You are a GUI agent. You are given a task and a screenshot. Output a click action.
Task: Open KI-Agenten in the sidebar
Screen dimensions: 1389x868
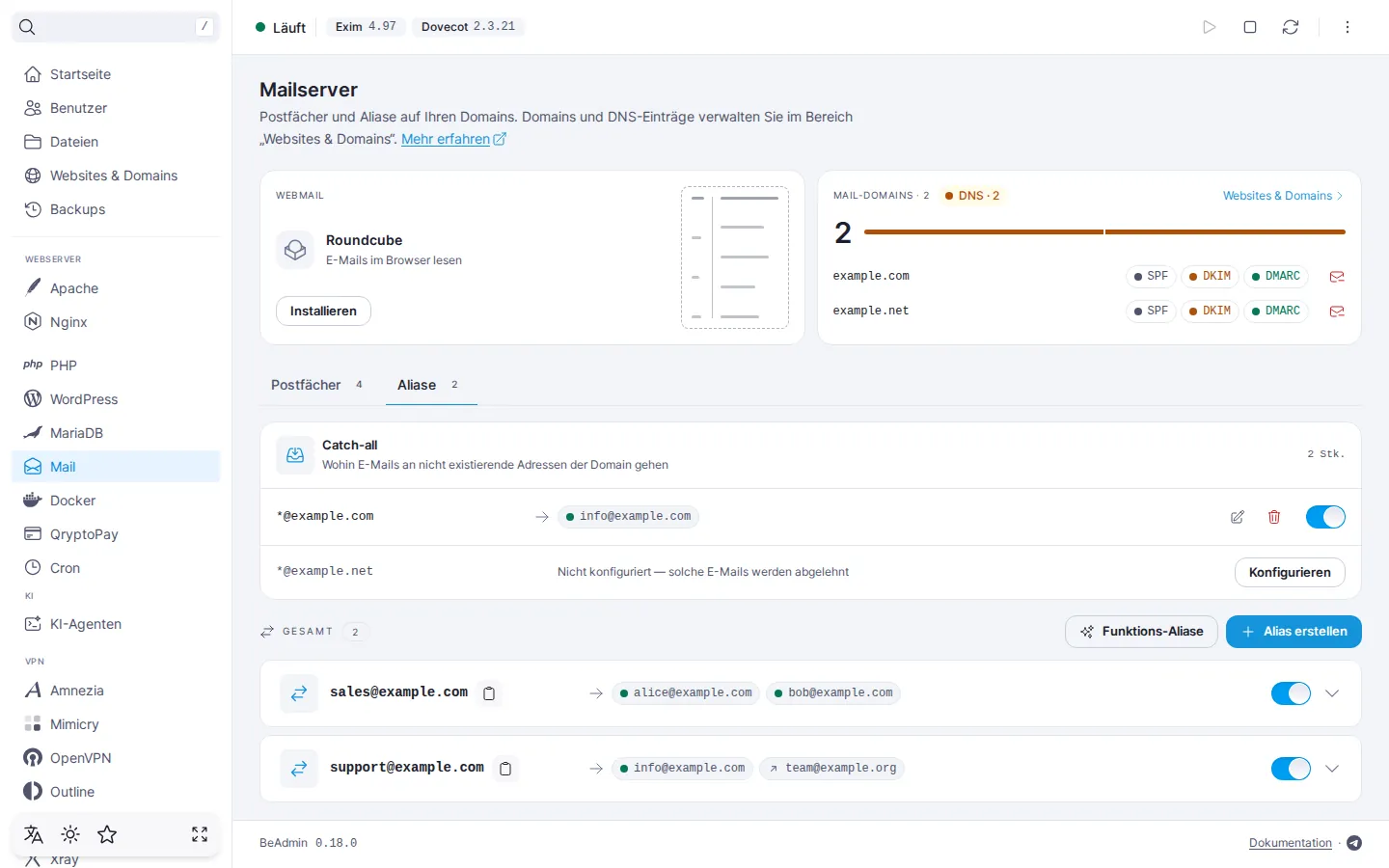pyautogui.click(x=116, y=624)
